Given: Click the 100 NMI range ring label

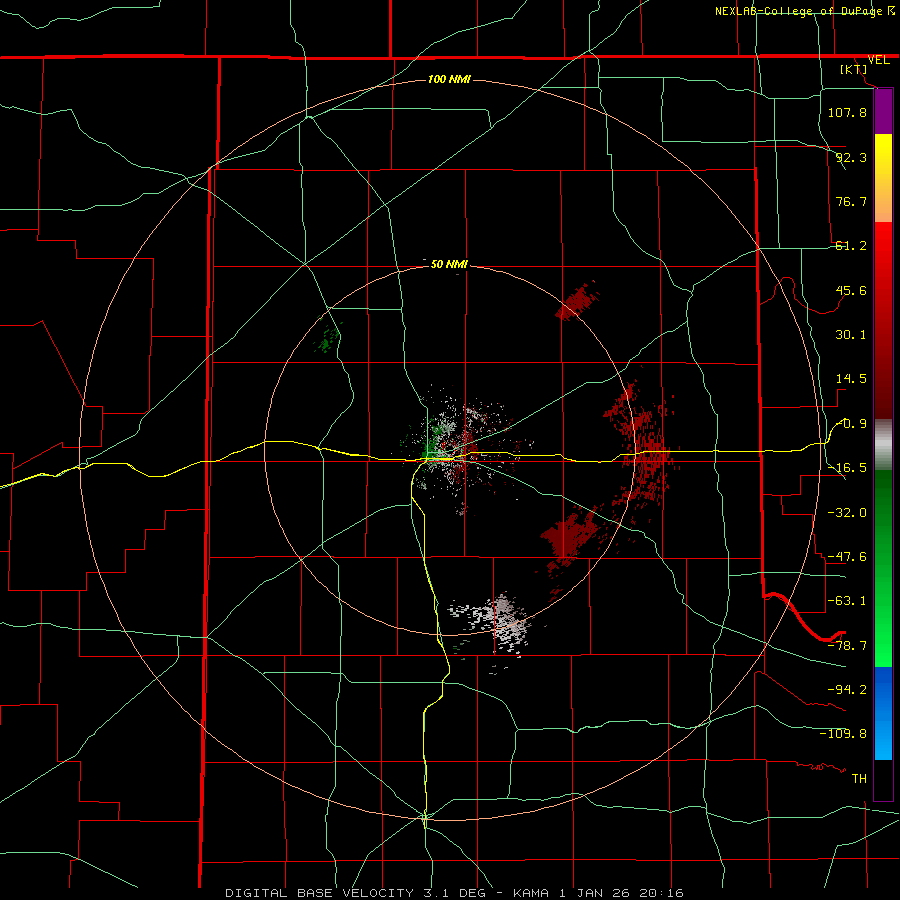Looking at the screenshot, I should coord(449,79).
